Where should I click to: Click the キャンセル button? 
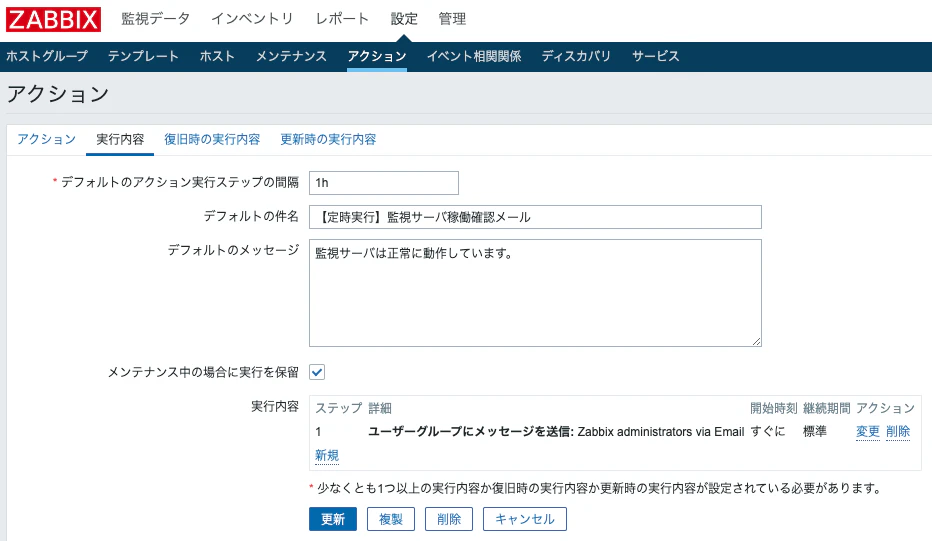coord(525,519)
